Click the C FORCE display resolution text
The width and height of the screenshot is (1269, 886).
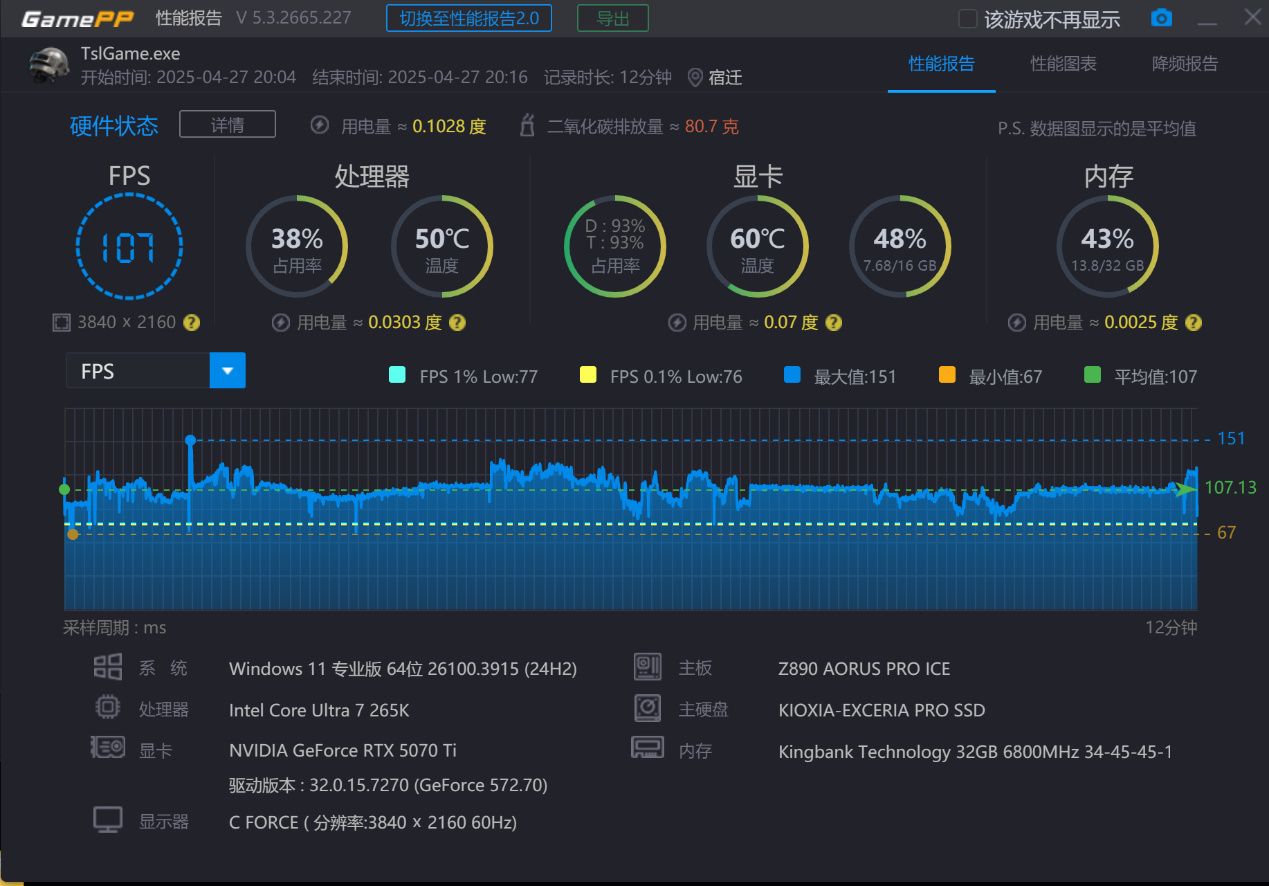[373, 823]
